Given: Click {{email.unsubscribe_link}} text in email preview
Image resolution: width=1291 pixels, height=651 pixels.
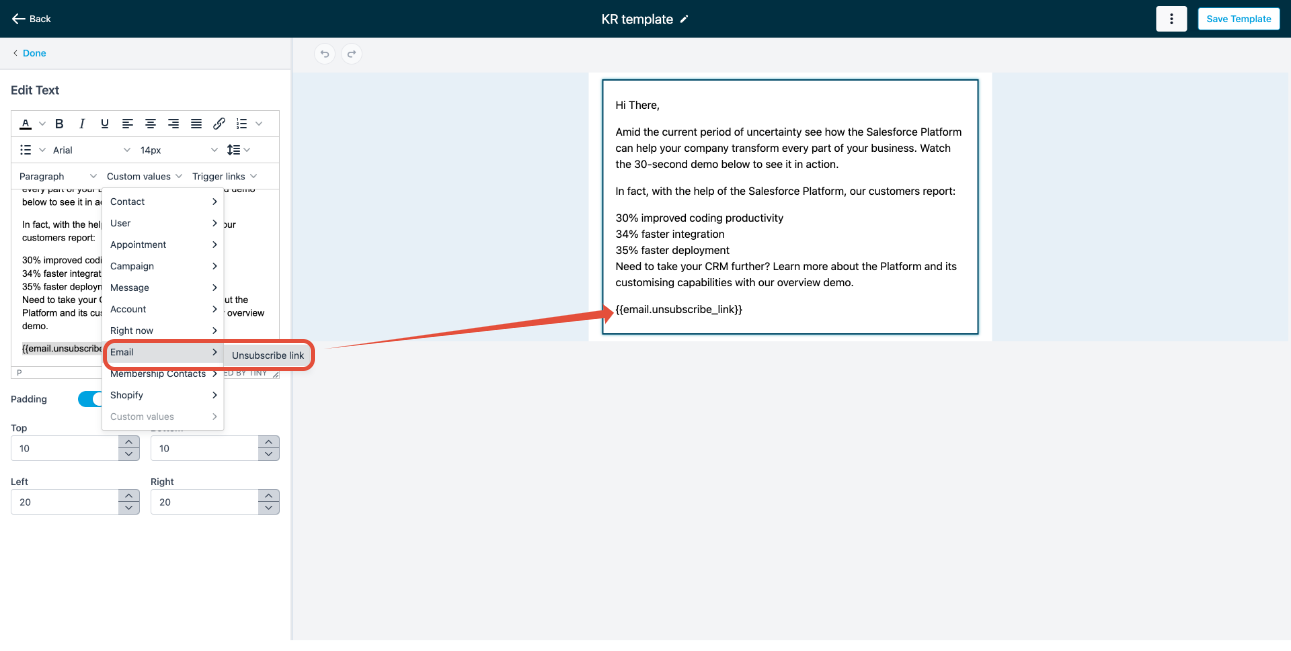Looking at the screenshot, I should point(679,310).
